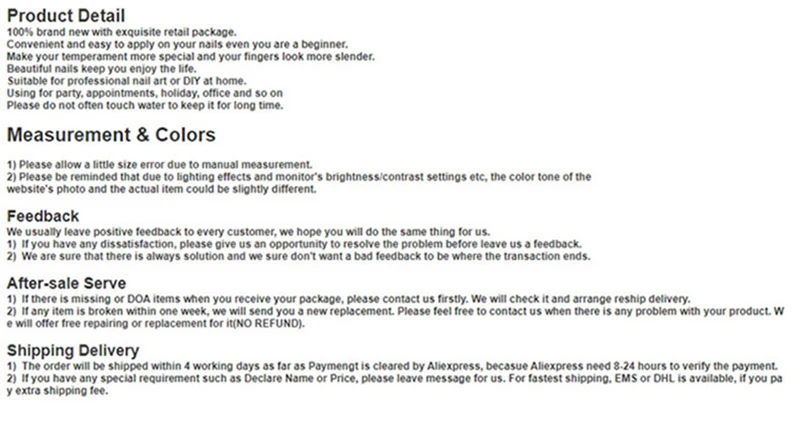Click the 'Convenient and easy to apply' line

point(177,44)
